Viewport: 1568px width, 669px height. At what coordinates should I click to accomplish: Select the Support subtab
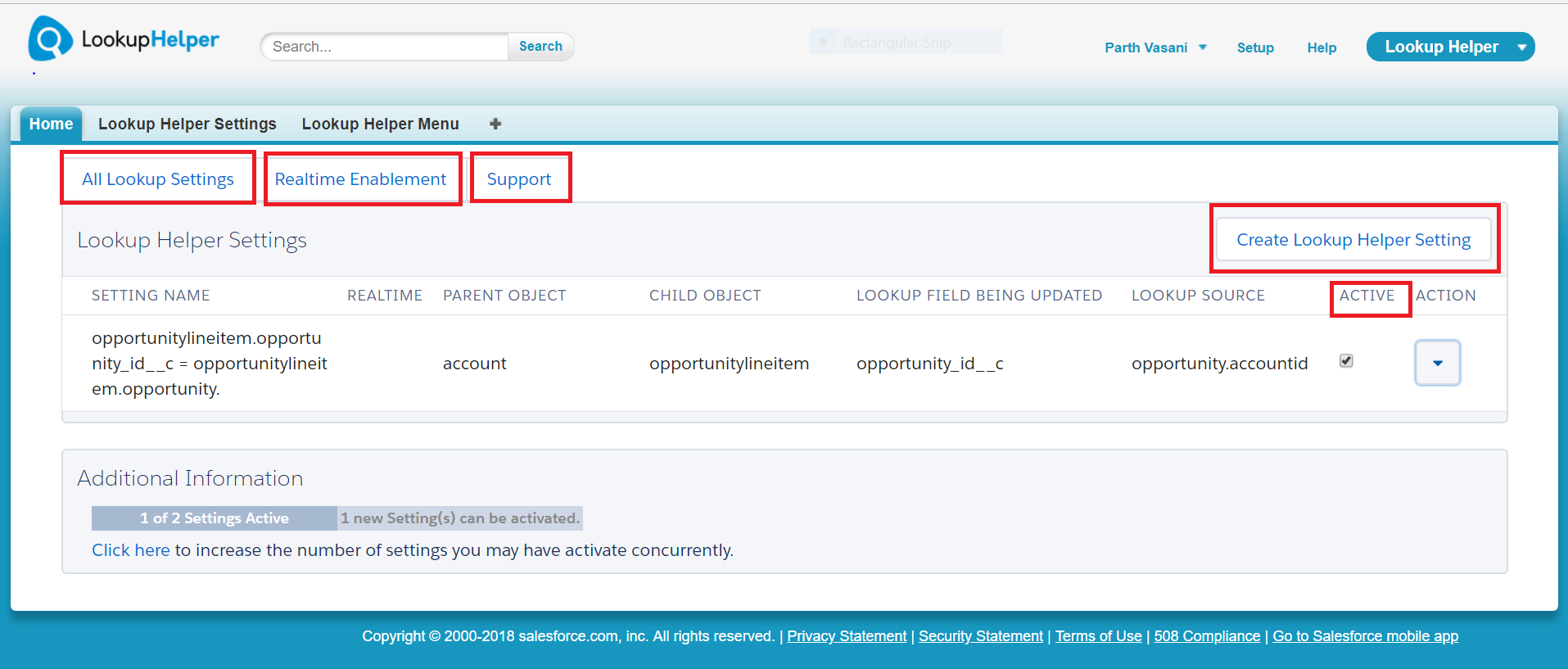(x=519, y=179)
